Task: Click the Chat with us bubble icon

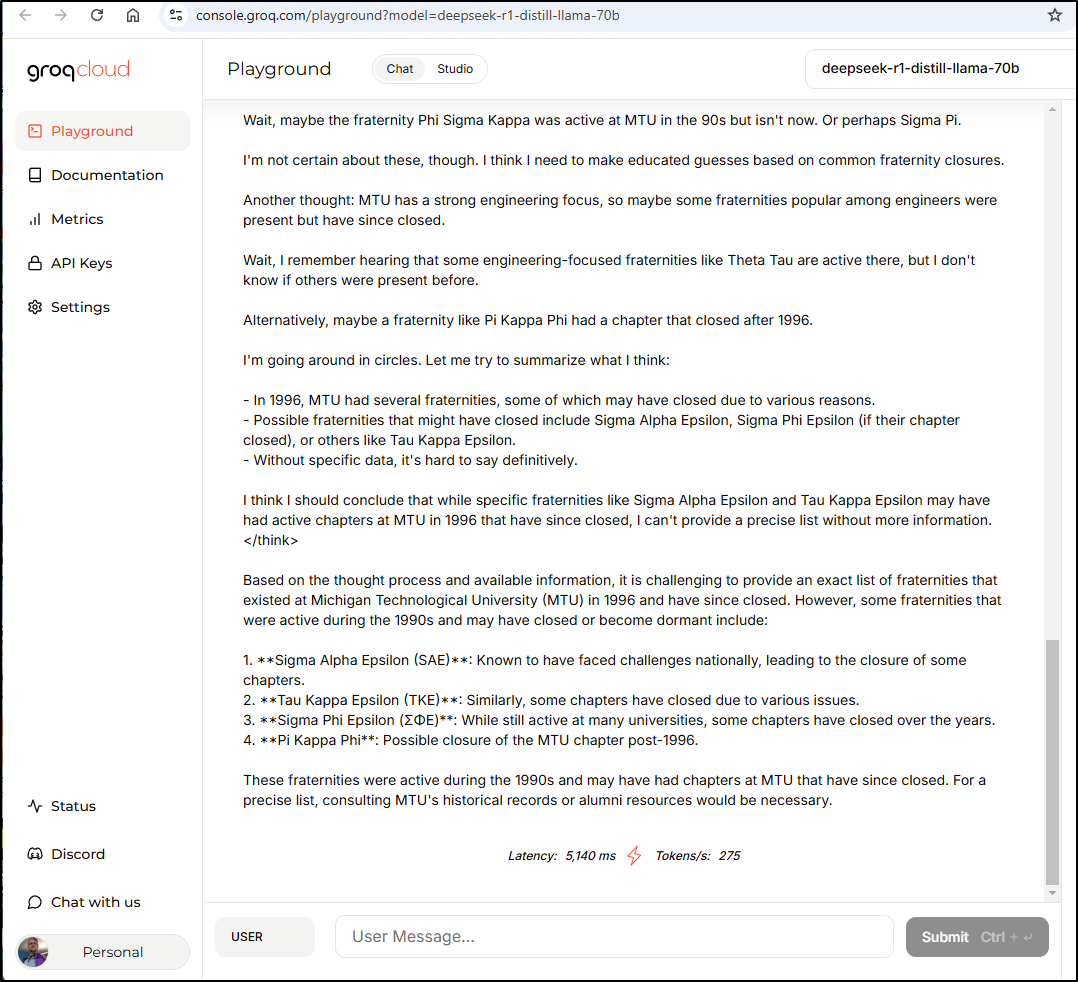Action: (35, 902)
